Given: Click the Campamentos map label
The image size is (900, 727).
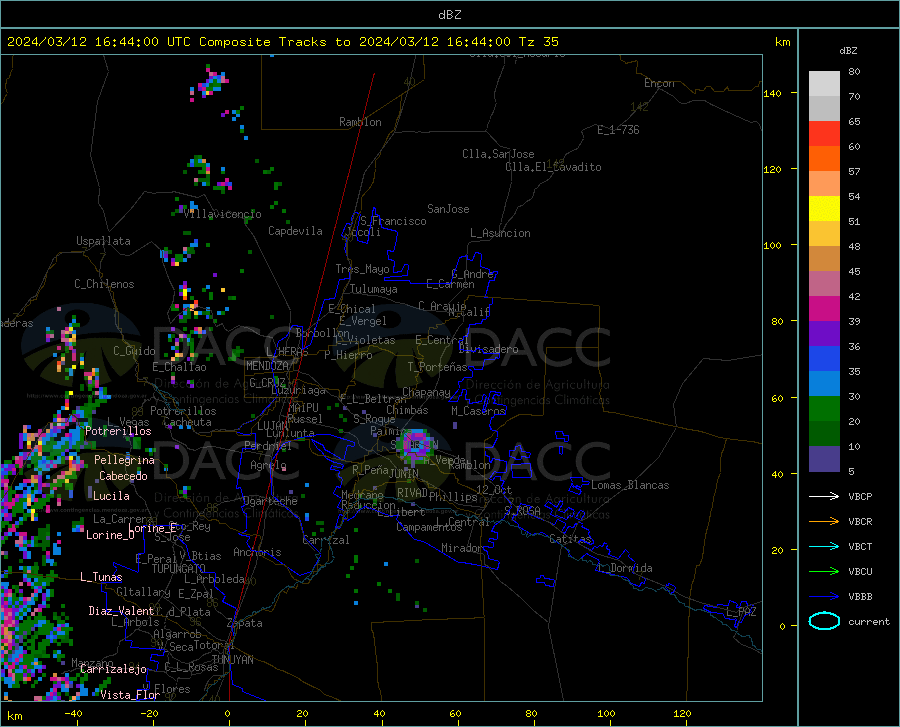Looking at the screenshot, I should (x=429, y=527).
